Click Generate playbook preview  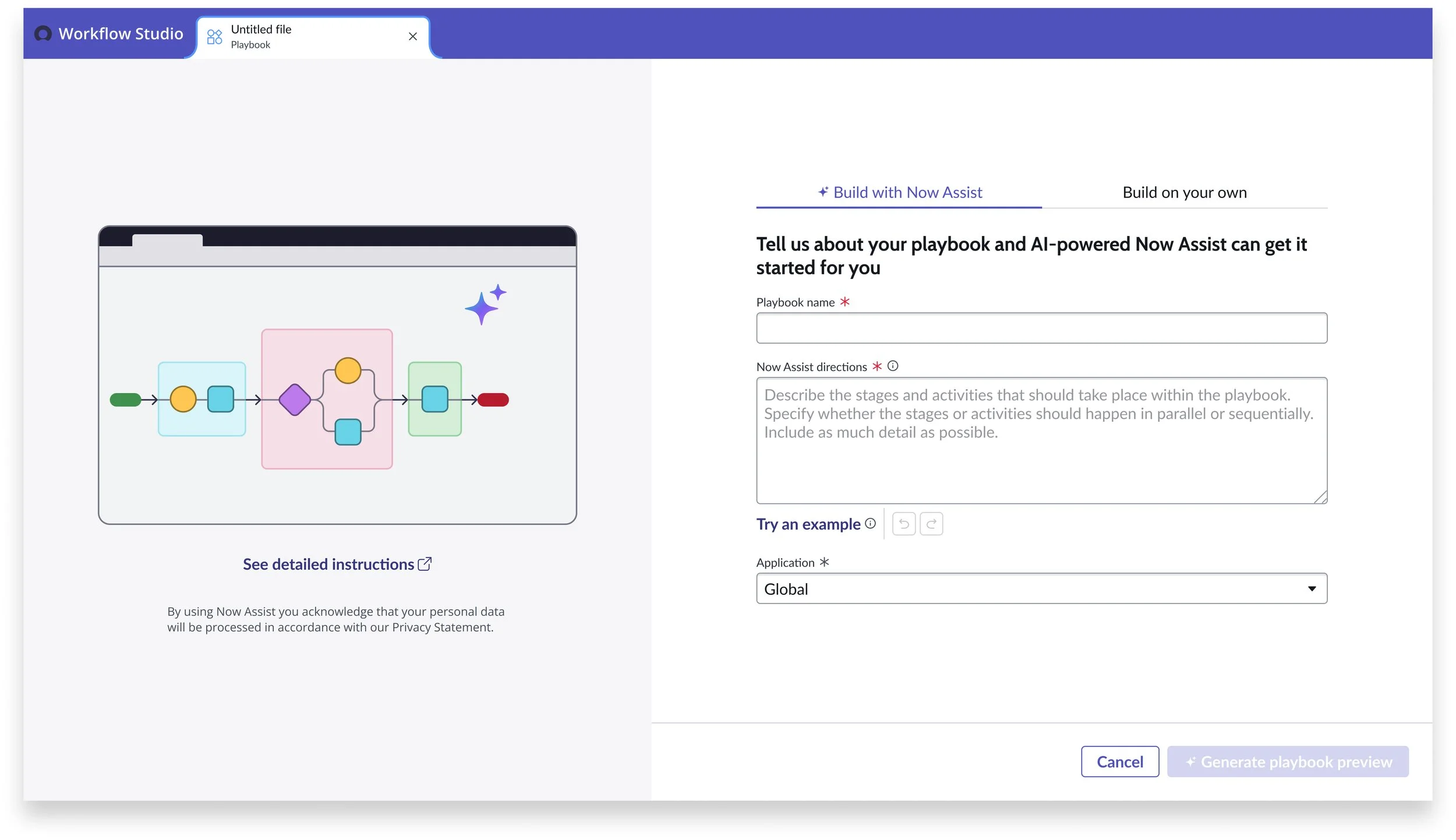pos(1287,761)
